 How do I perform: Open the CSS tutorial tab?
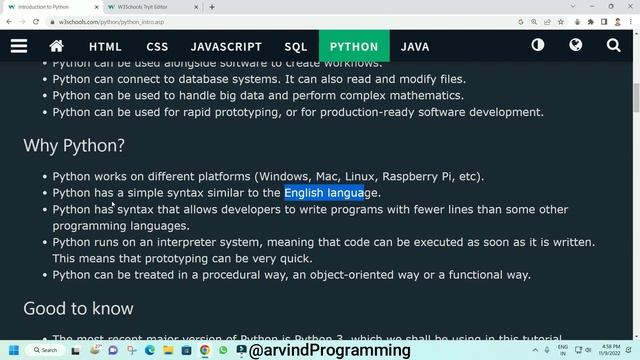(x=157, y=47)
